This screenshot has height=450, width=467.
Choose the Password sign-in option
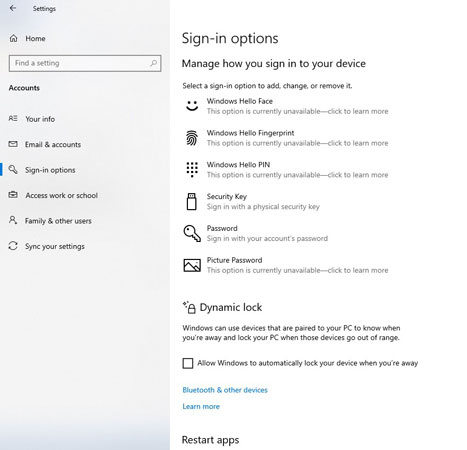point(256,233)
